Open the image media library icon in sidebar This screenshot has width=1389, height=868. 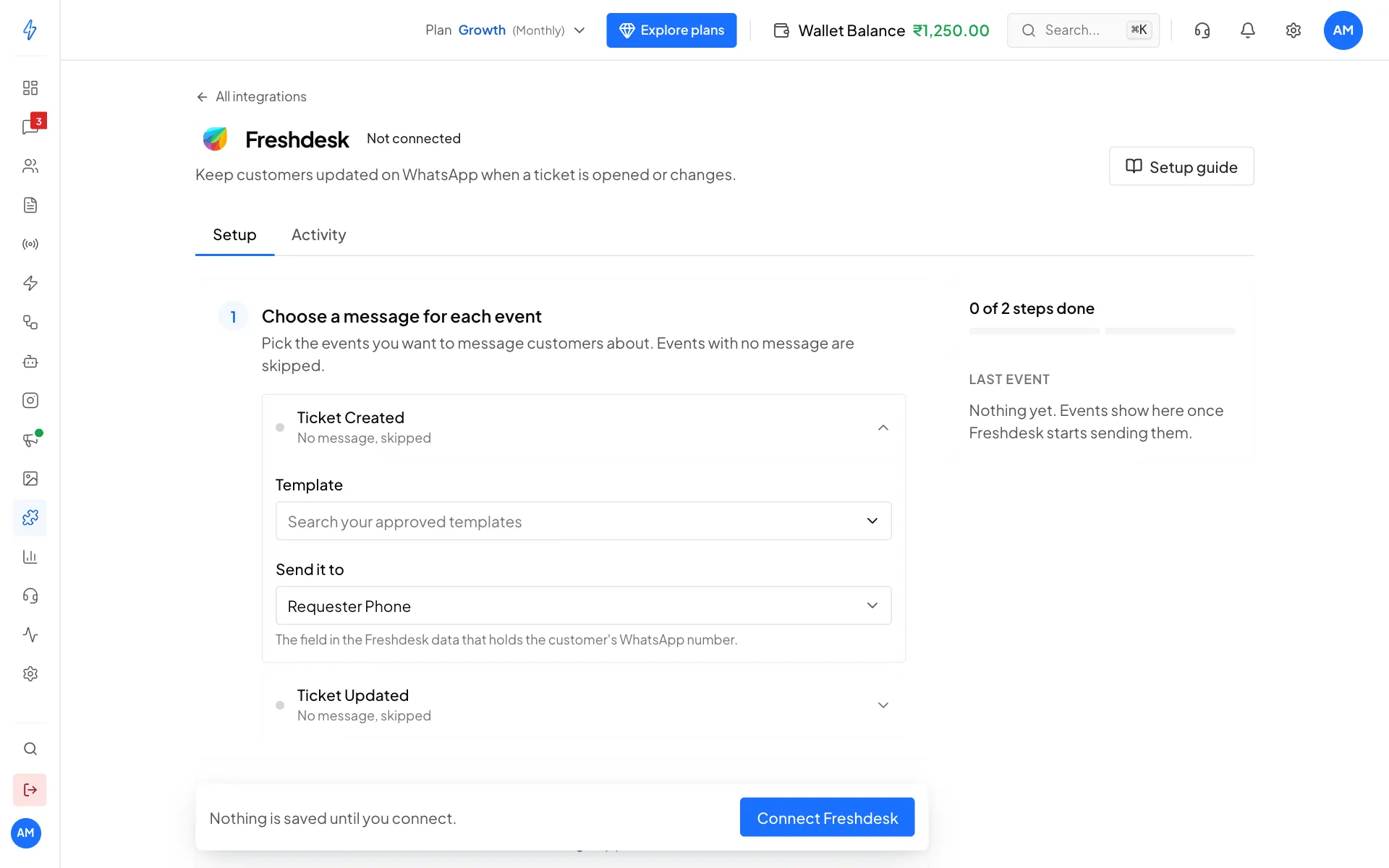coord(30,479)
